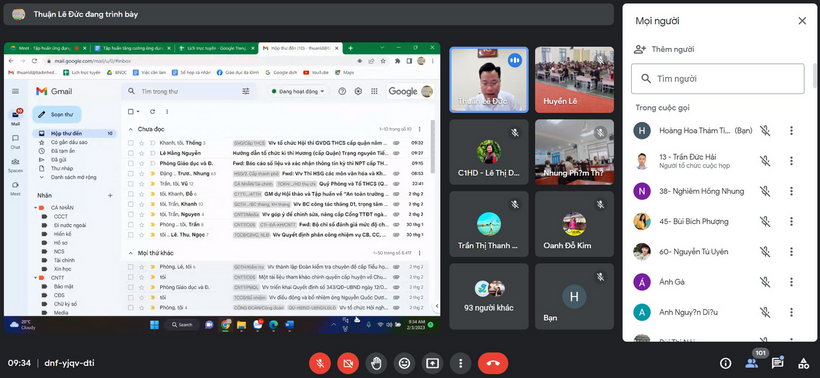Screen dimensions: 820x378
Task: Click the Tìm người search field
Action: 718,79
